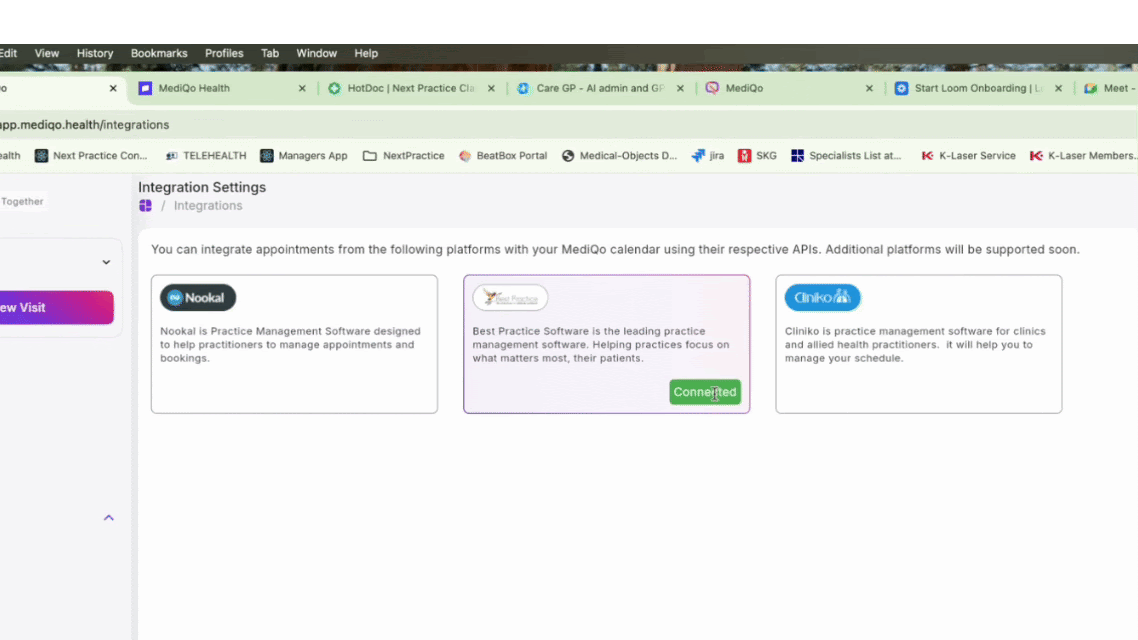1138x640 pixels.
Task: Click the Integrations breadcrumb
Action: point(208,205)
